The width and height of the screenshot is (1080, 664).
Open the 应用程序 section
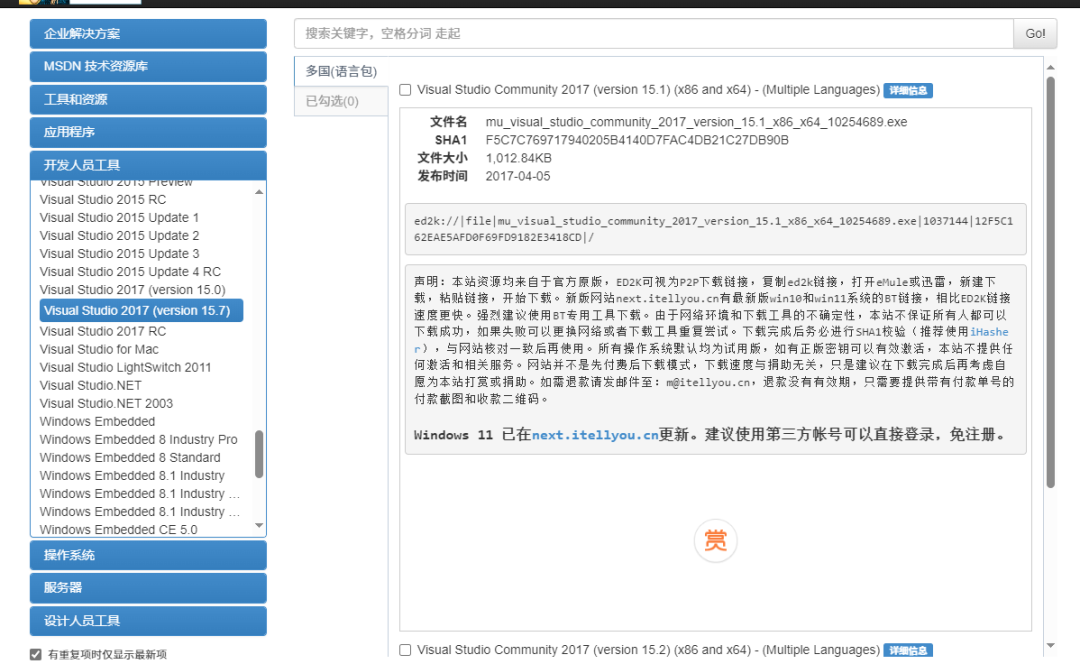[x=147, y=132]
